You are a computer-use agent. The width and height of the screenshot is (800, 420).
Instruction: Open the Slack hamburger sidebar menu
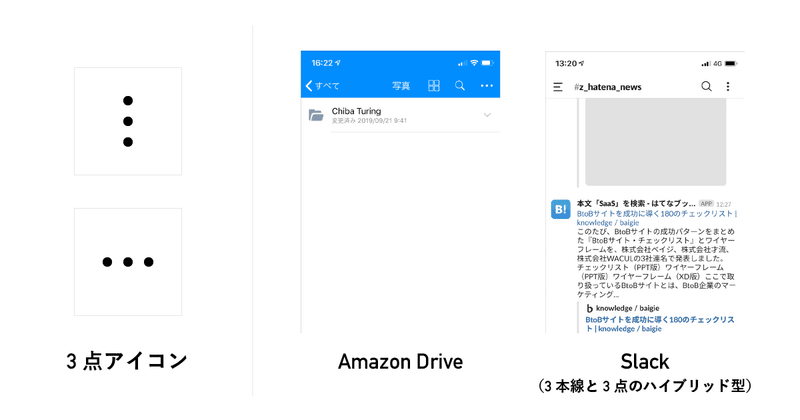click(558, 87)
